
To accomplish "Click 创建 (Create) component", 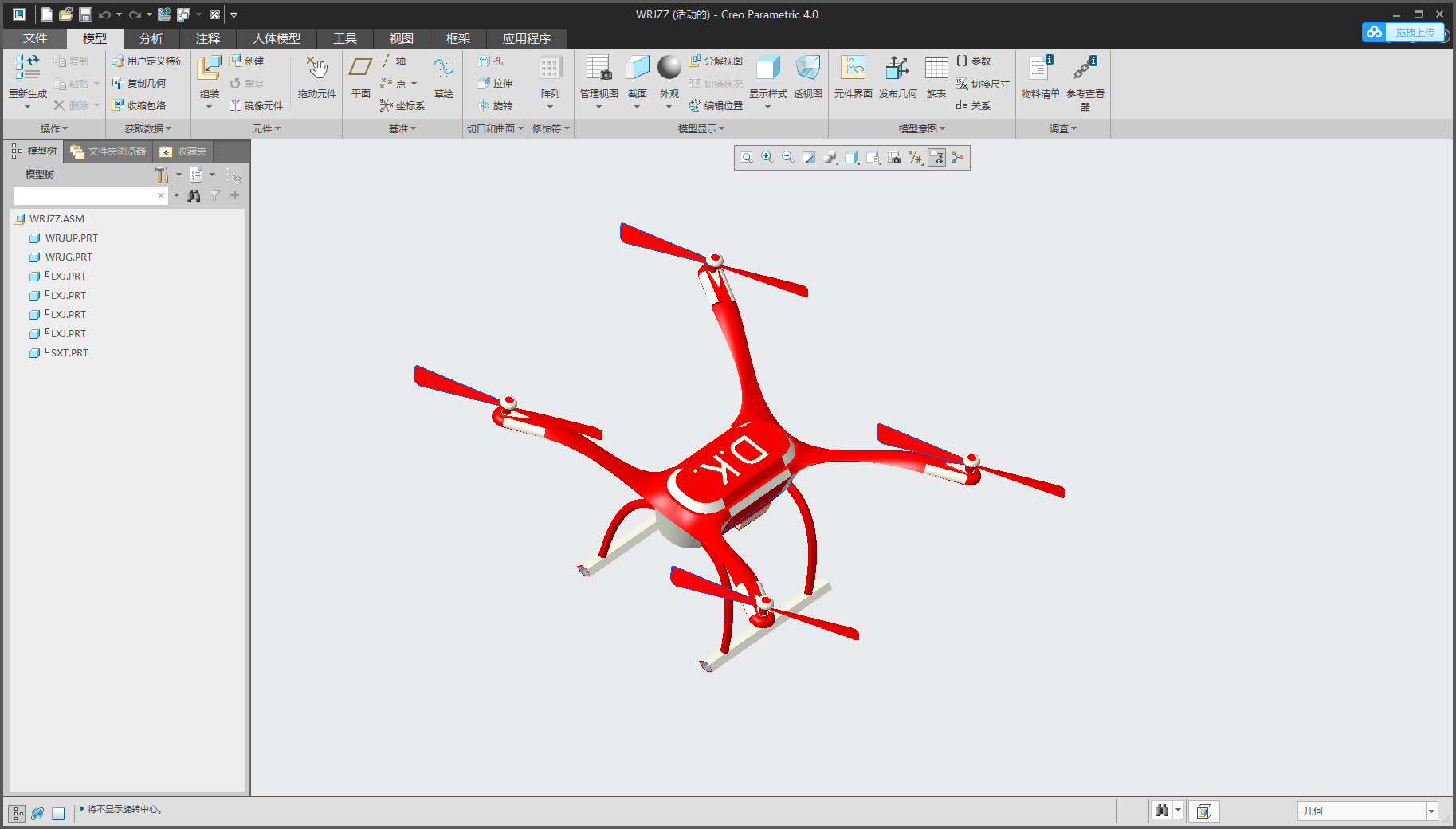I will (246, 61).
